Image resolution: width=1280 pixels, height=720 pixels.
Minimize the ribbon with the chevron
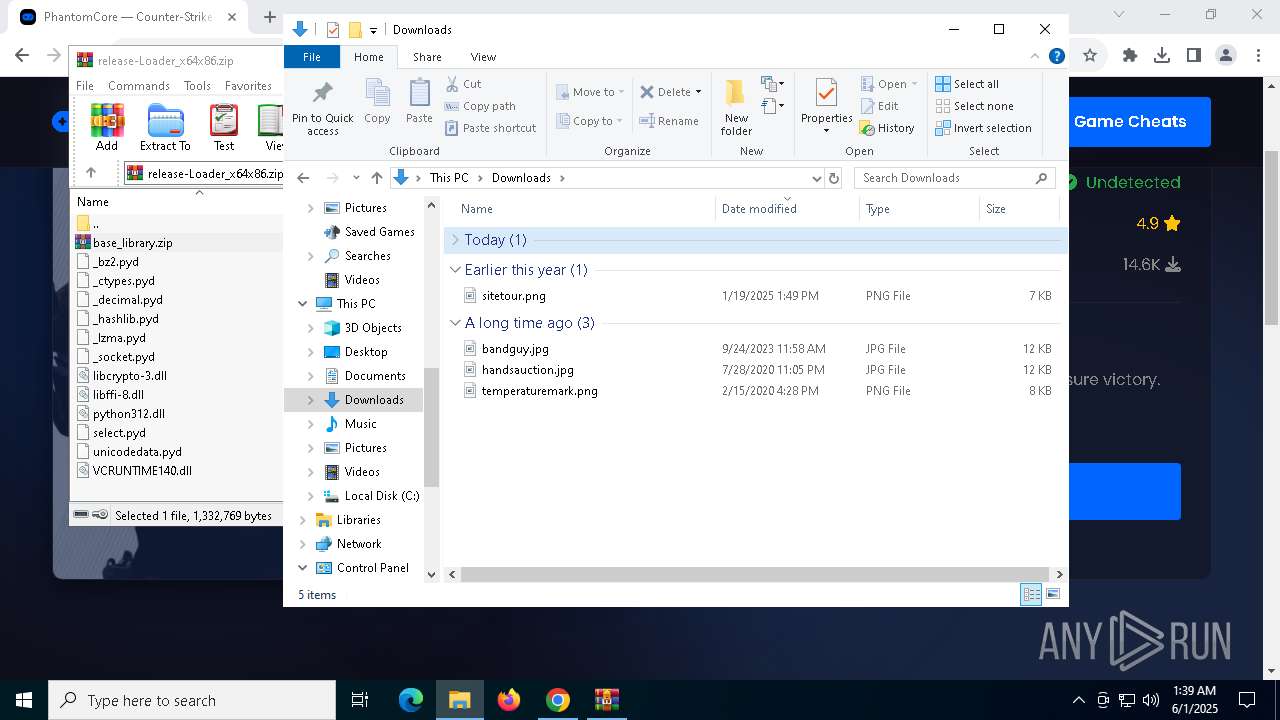1036,57
